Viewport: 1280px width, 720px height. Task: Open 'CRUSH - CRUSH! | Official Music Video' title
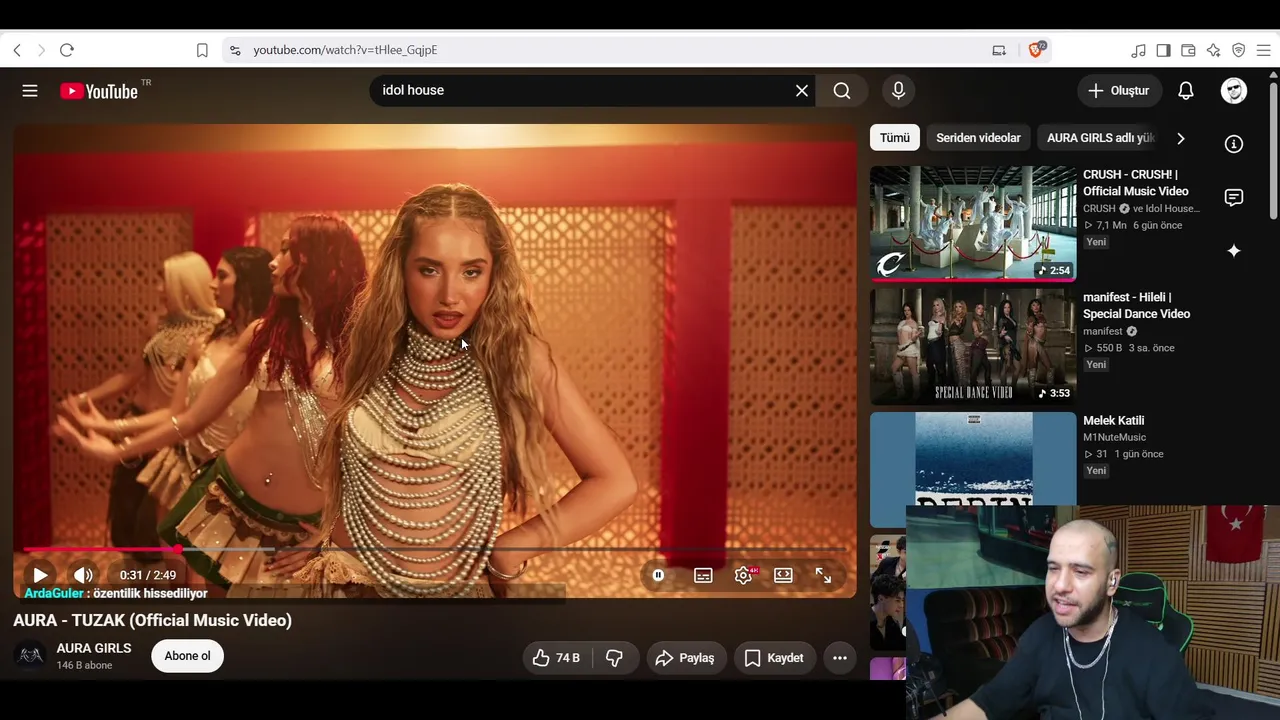click(1136, 183)
